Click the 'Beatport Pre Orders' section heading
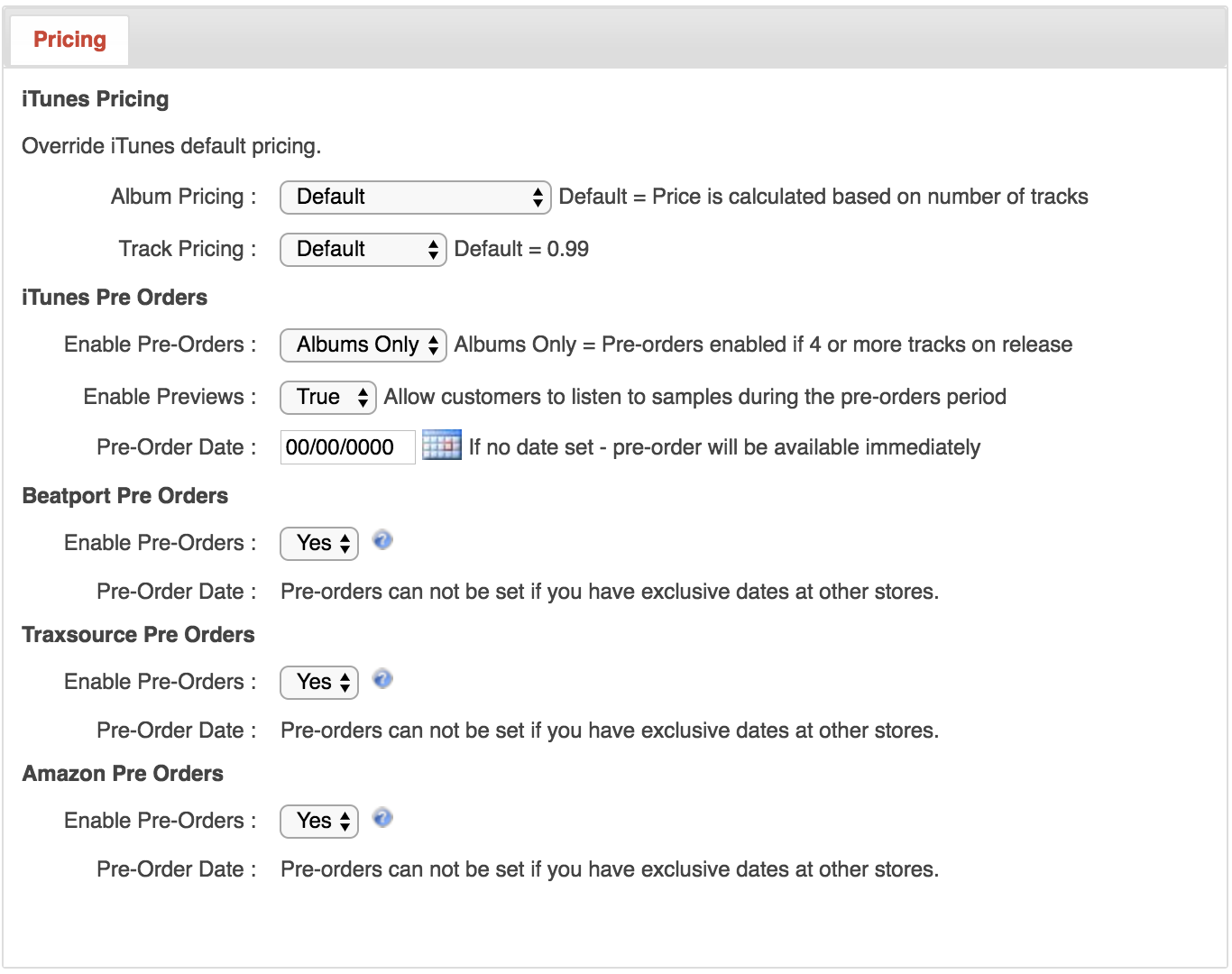Image resolution: width=1232 pixels, height=974 pixels. click(124, 496)
